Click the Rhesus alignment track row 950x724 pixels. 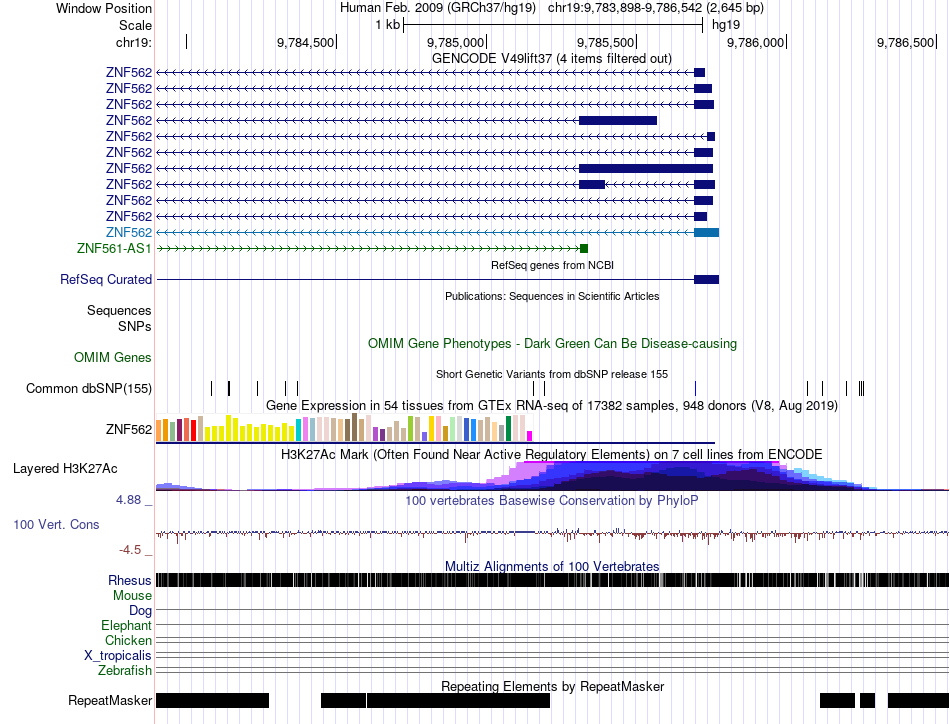click(x=552, y=580)
